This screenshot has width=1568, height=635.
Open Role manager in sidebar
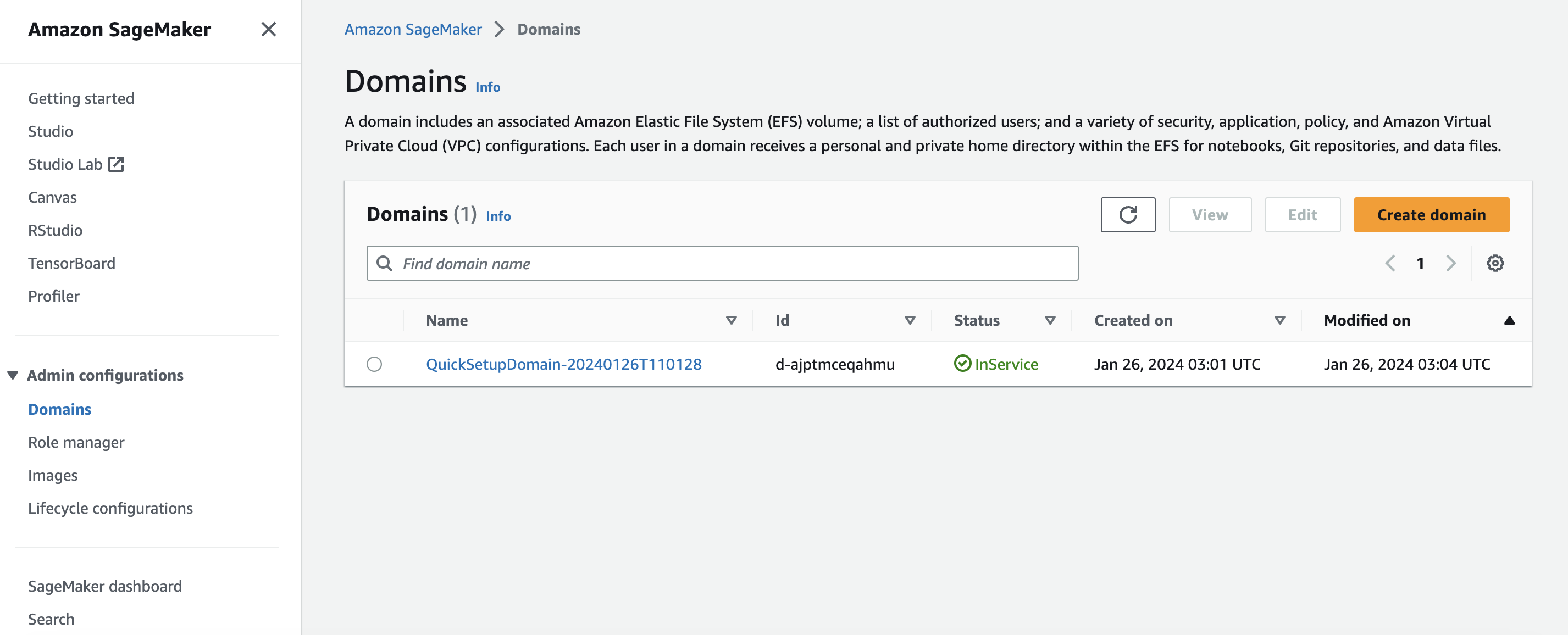point(76,442)
